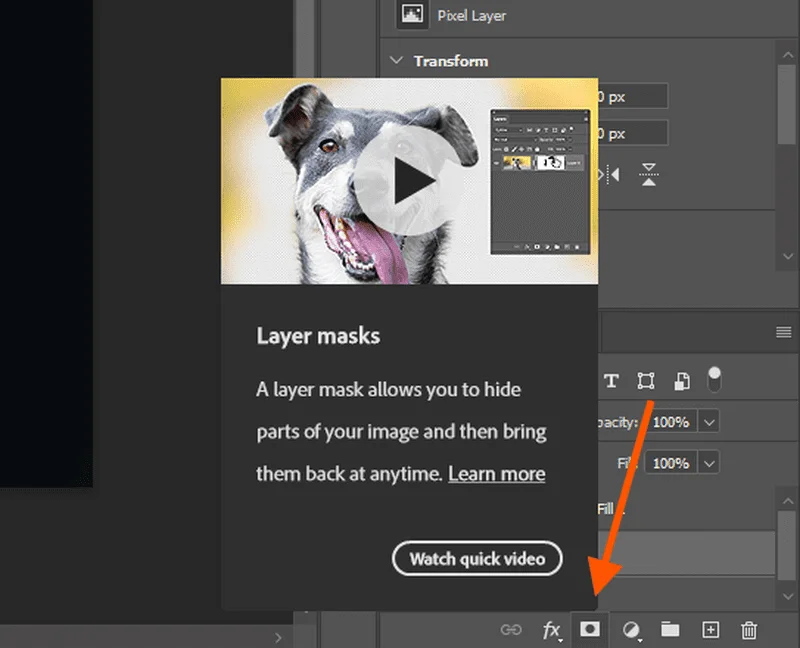Screen dimensions: 800x648
Task: Open the fx layer style menu
Action: pyautogui.click(x=552, y=630)
